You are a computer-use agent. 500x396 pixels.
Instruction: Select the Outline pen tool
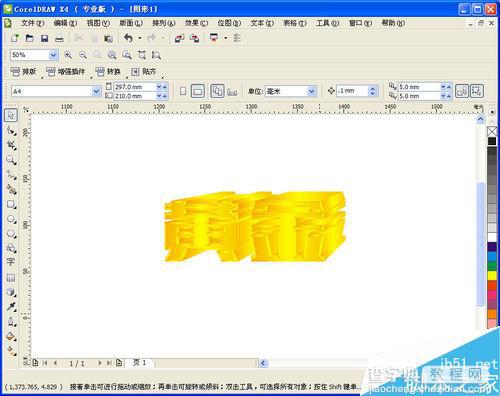click(x=11, y=322)
